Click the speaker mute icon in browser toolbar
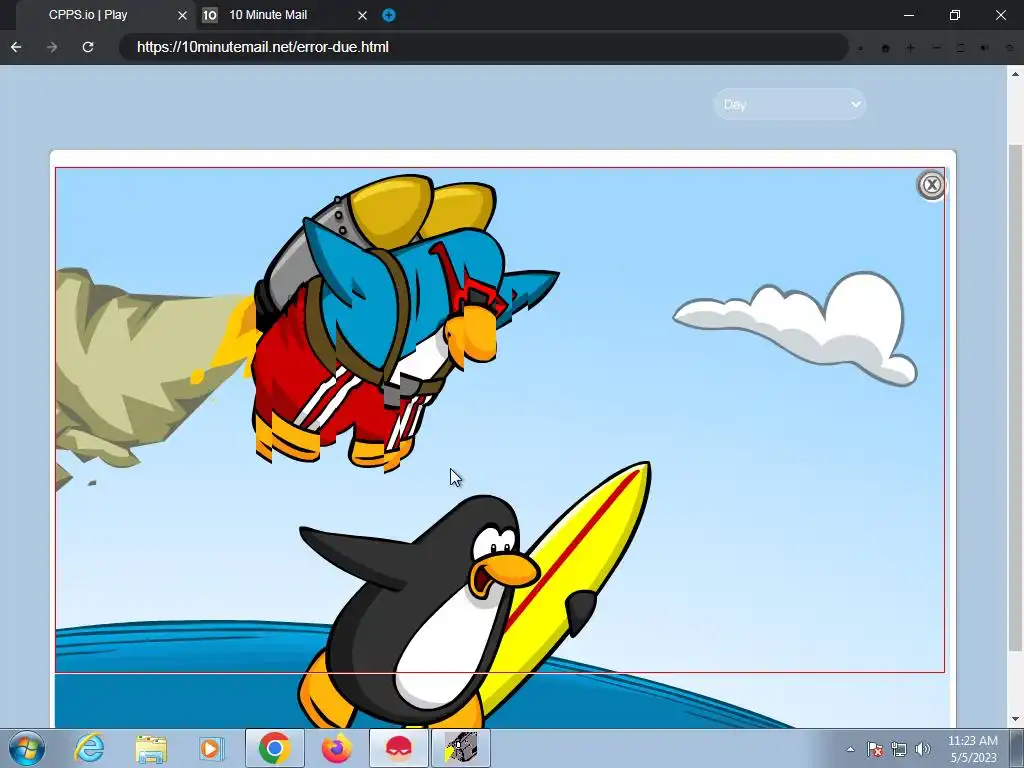Viewport: 1024px width, 768px height. [984, 48]
